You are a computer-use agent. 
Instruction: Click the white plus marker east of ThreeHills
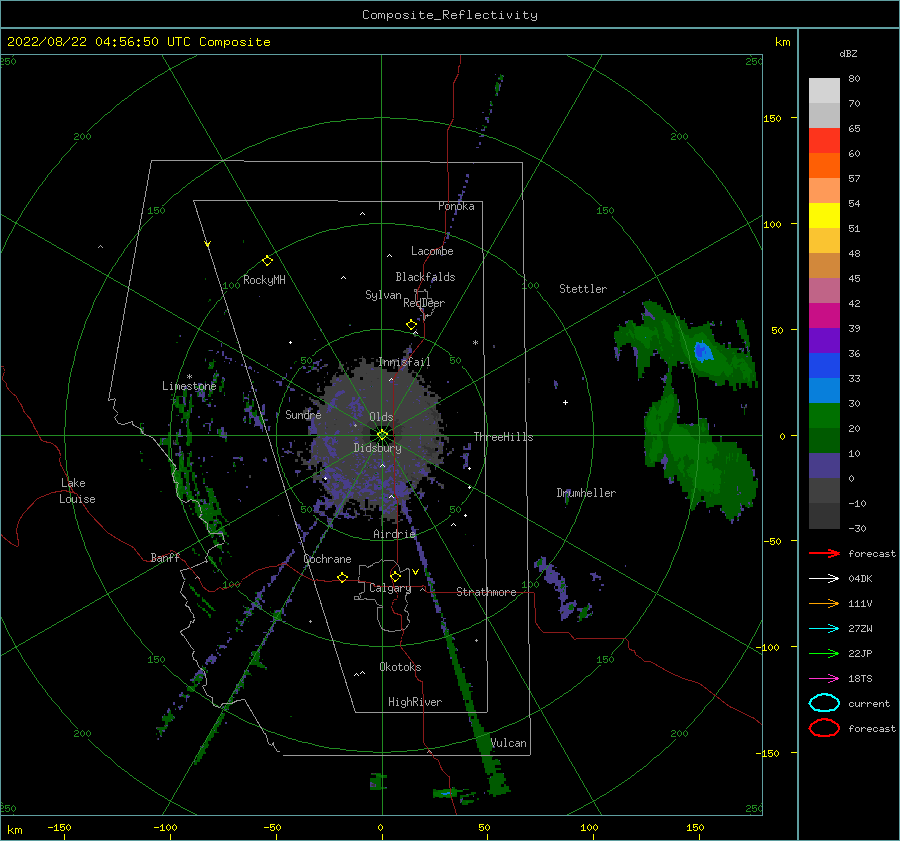pyautogui.click(x=565, y=402)
